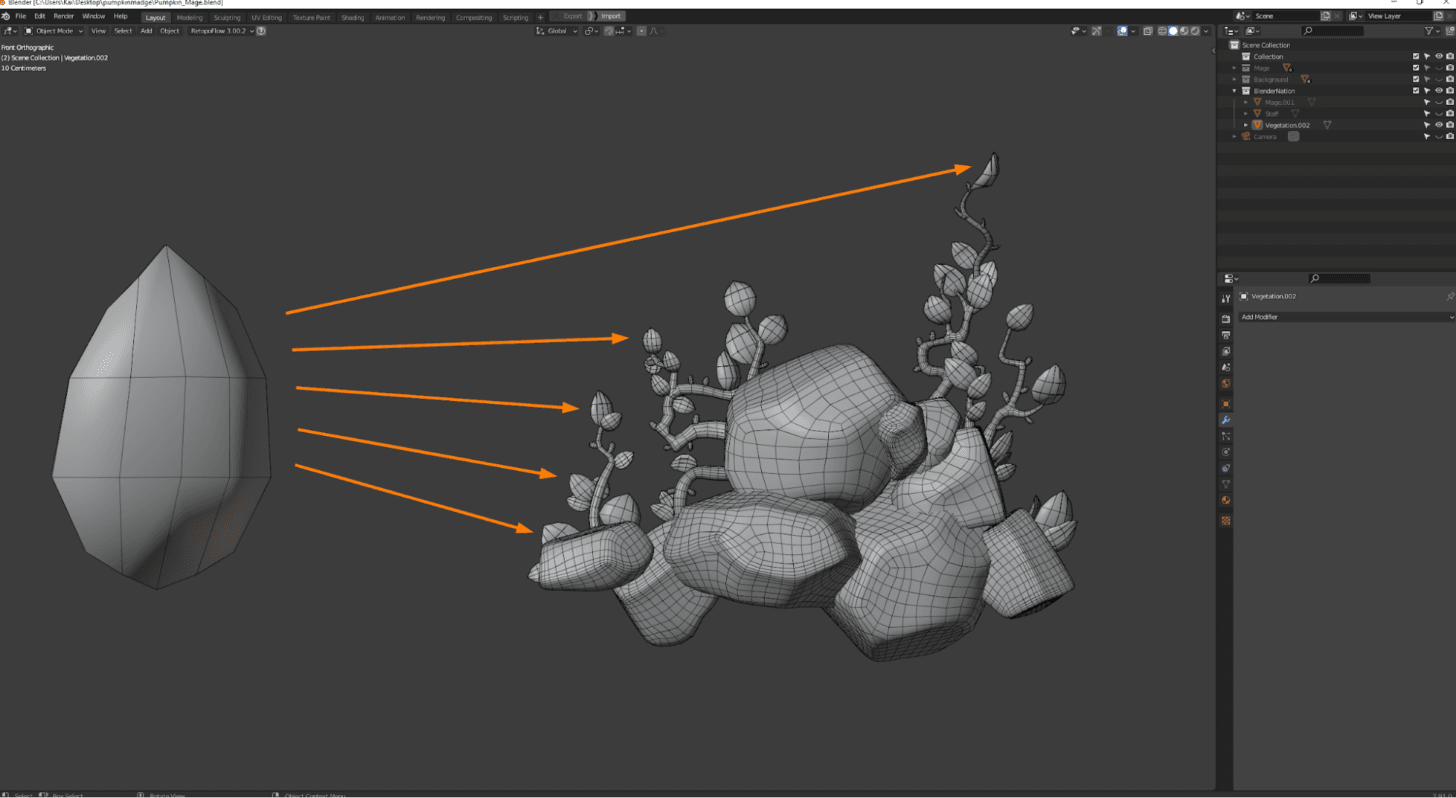Open the Render menu
The height and width of the screenshot is (798, 1456).
tap(63, 17)
